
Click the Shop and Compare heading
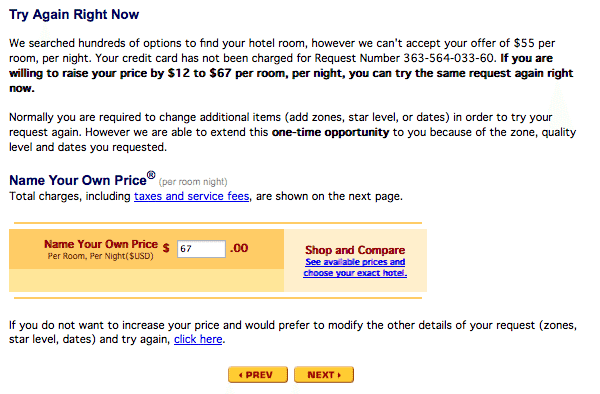355,250
